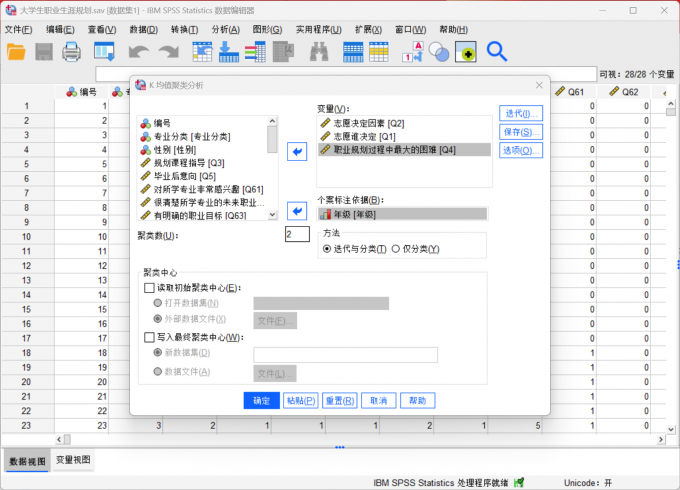Enable 读取初始聚类中心 checkbox
The width and height of the screenshot is (680, 490).
[x=149, y=288]
